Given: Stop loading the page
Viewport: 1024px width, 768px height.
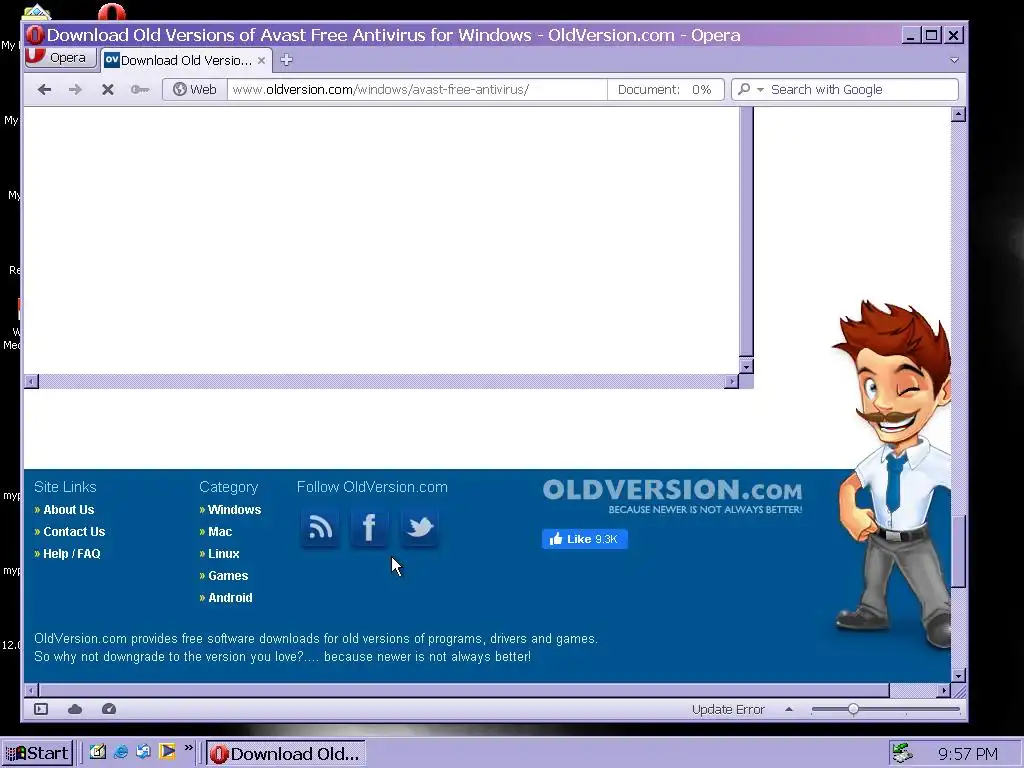Looking at the screenshot, I should (x=108, y=89).
